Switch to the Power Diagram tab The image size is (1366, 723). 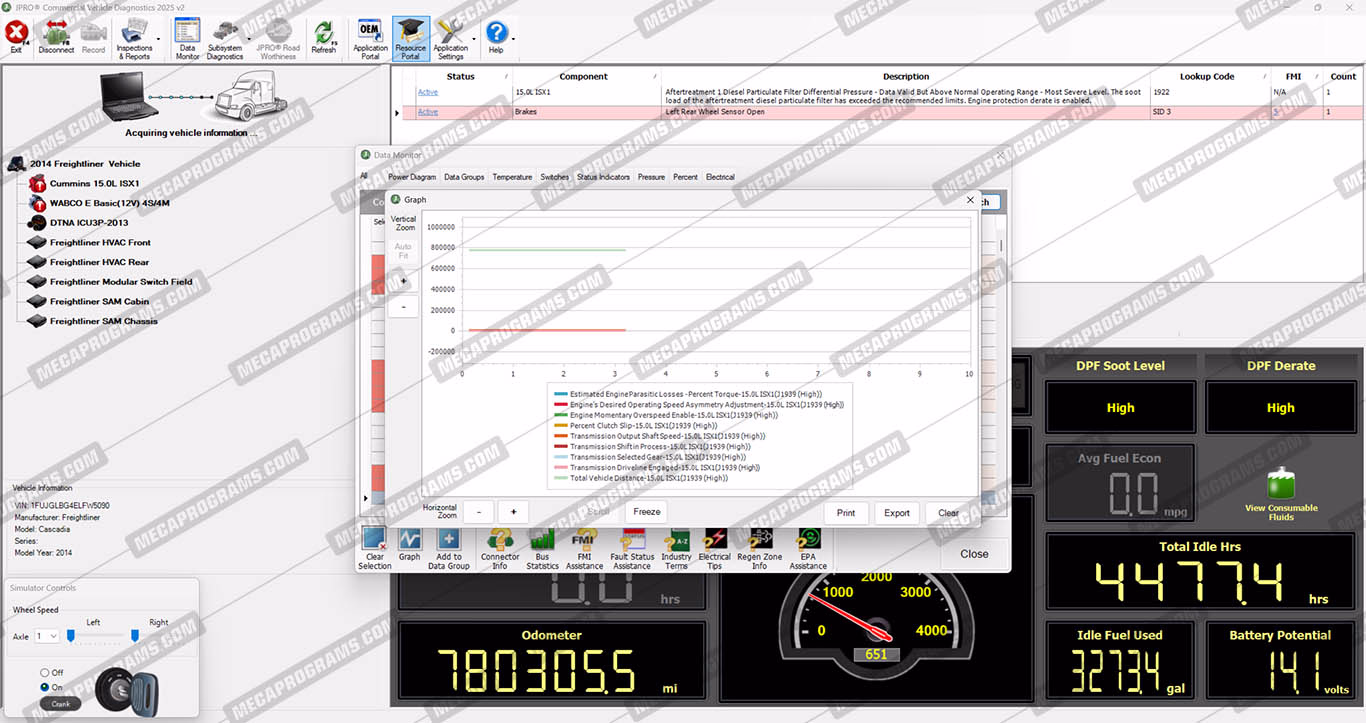tap(412, 177)
